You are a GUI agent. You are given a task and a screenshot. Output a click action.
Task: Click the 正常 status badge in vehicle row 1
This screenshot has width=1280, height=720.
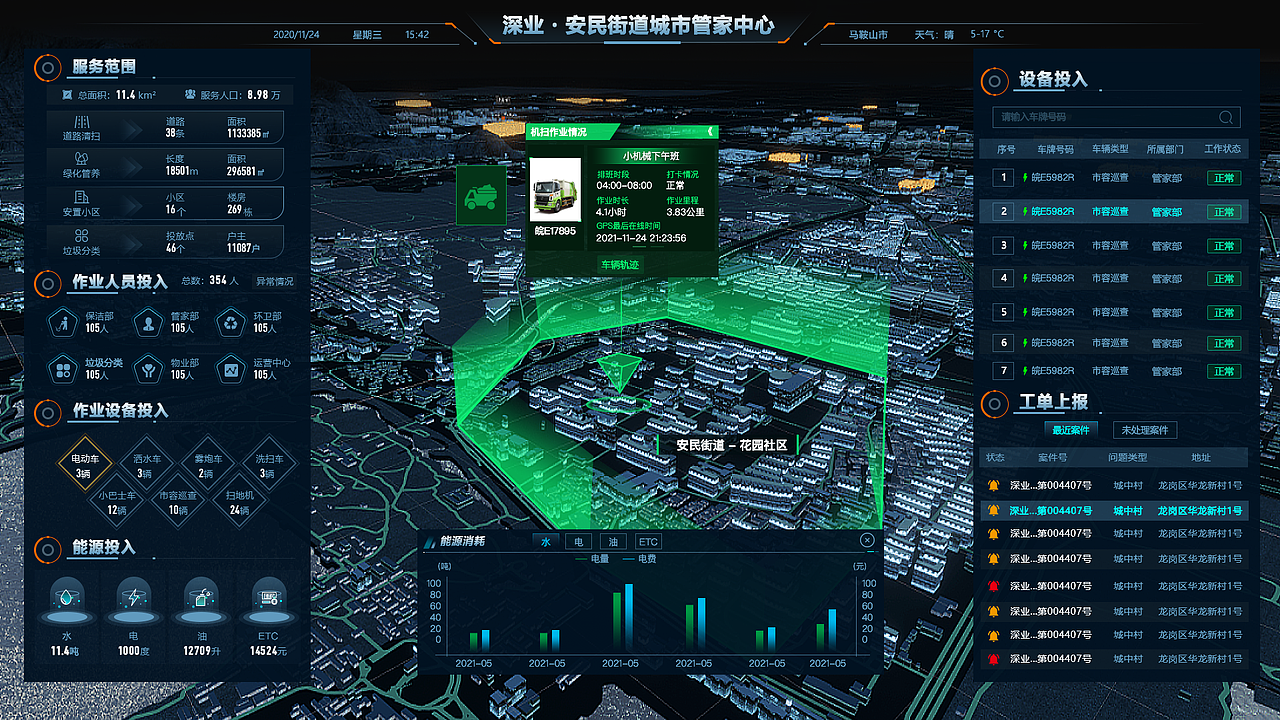pyautogui.click(x=1224, y=178)
